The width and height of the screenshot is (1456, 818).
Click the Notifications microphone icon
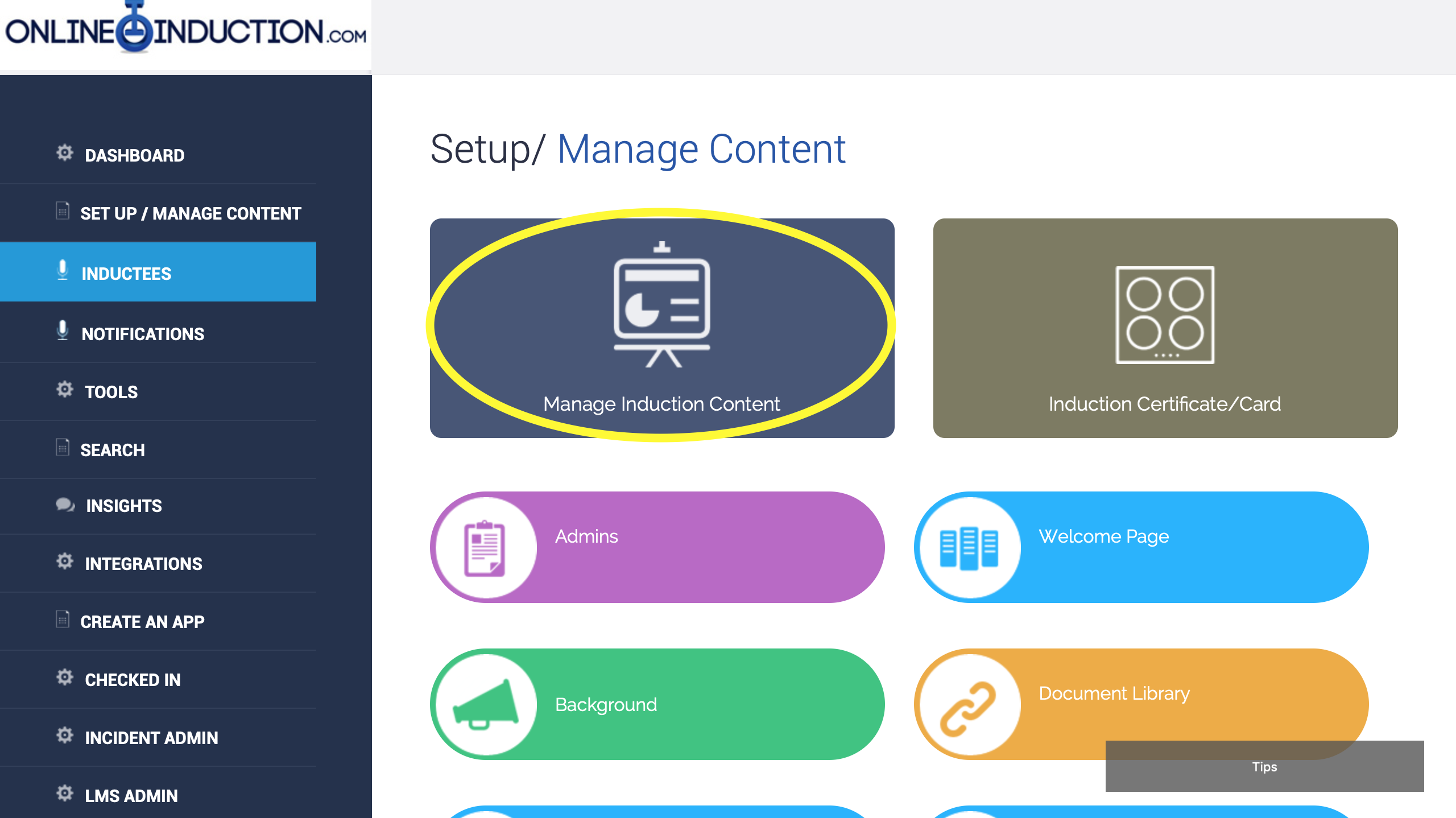[x=63, y=330]
